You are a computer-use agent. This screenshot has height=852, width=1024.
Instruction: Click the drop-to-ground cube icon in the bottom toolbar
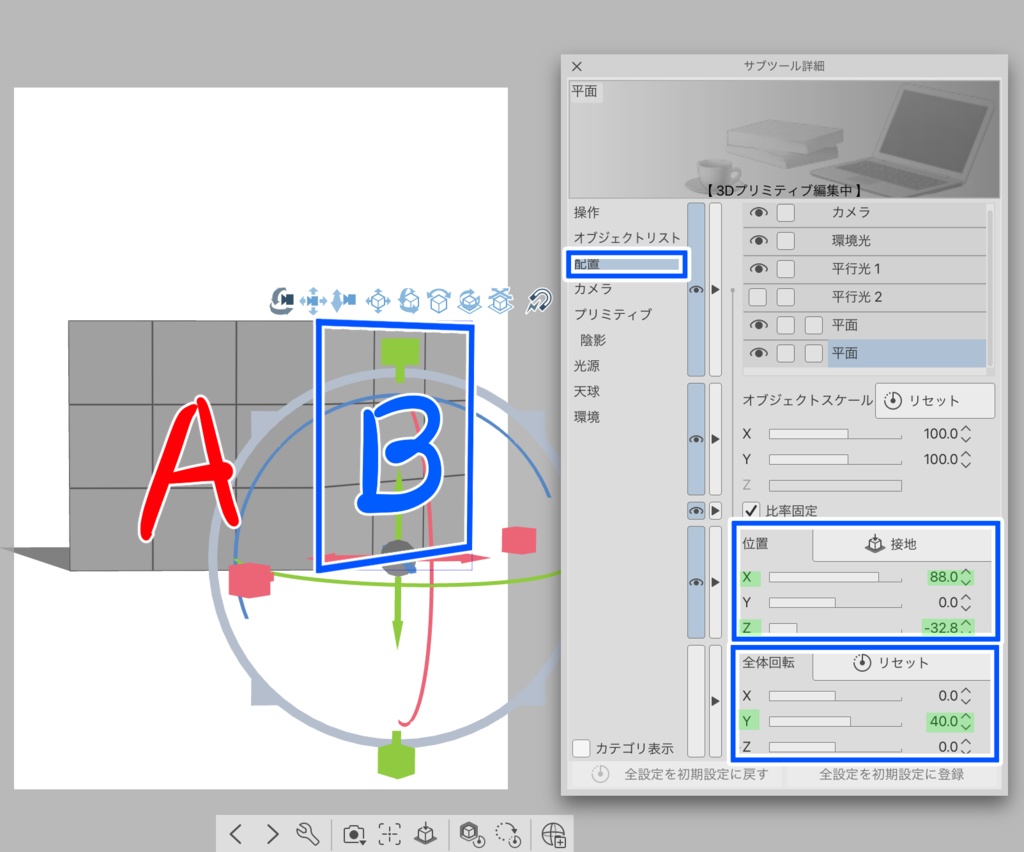[426, 834]
